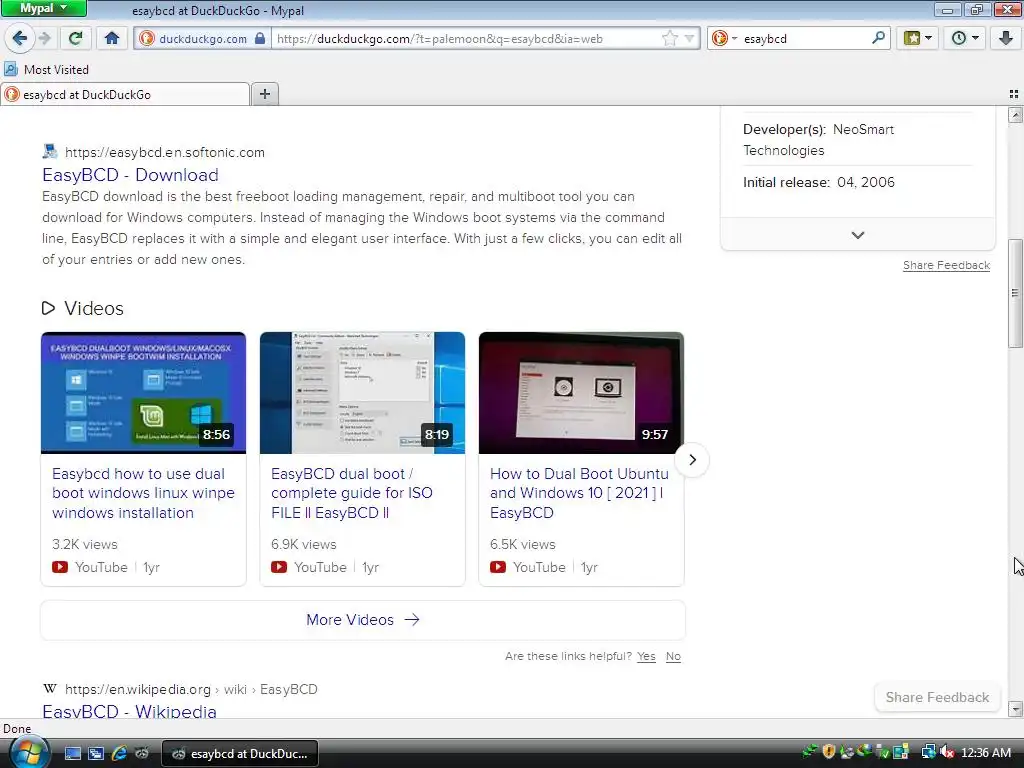Click YouTube icon under the 3.2K views video
Image resolution: width=1024 pixels, height=768 pixels.
(x=59, y=567)
